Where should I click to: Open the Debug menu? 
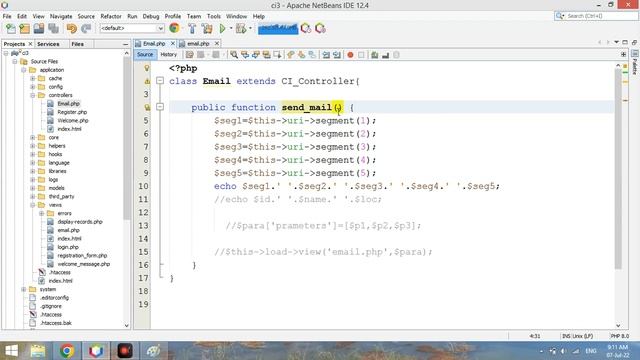pyautogui.click(x=151, y=16)
